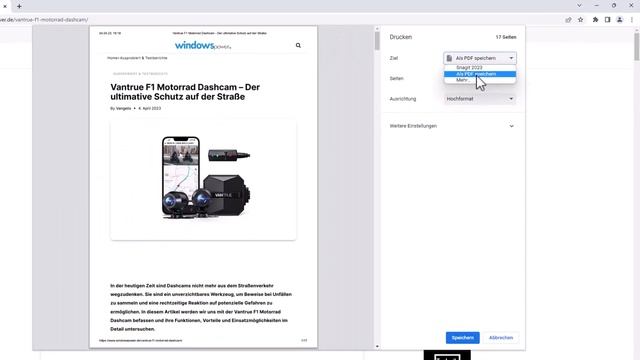
Task: Select Snagit 2023 as destination
Action: (480, 68)
